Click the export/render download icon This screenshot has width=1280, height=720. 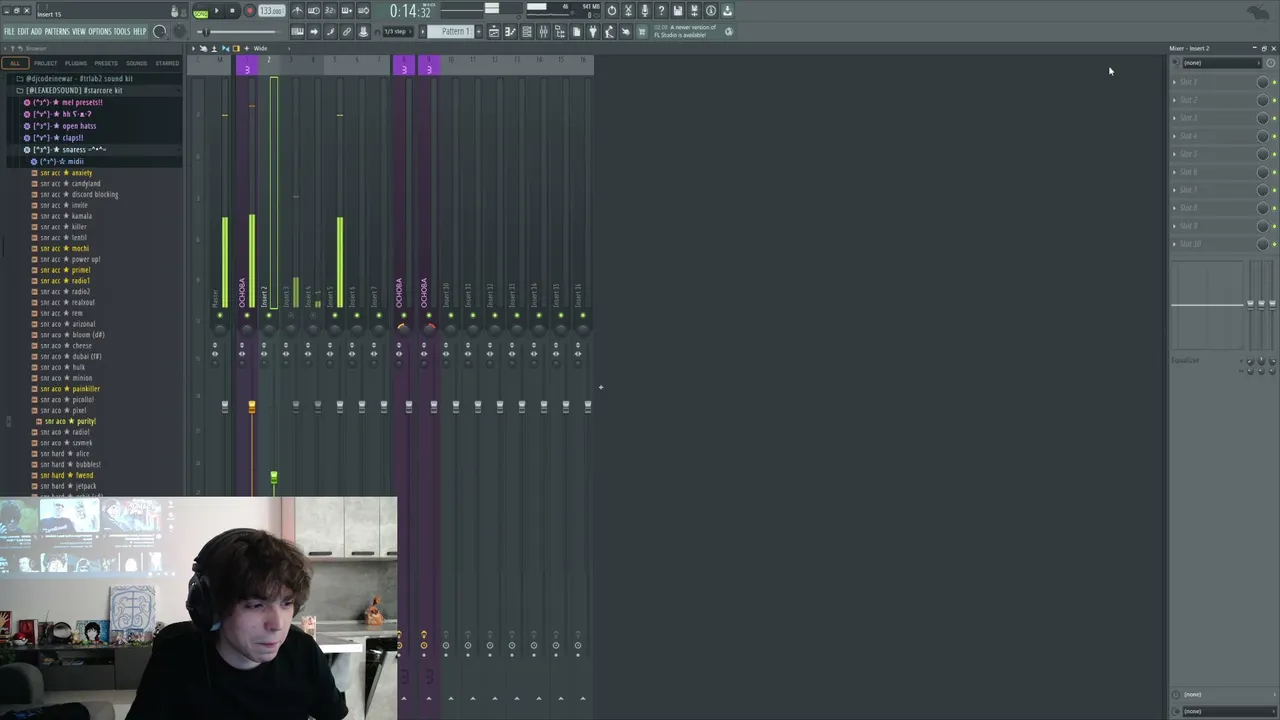pos(727,11)
